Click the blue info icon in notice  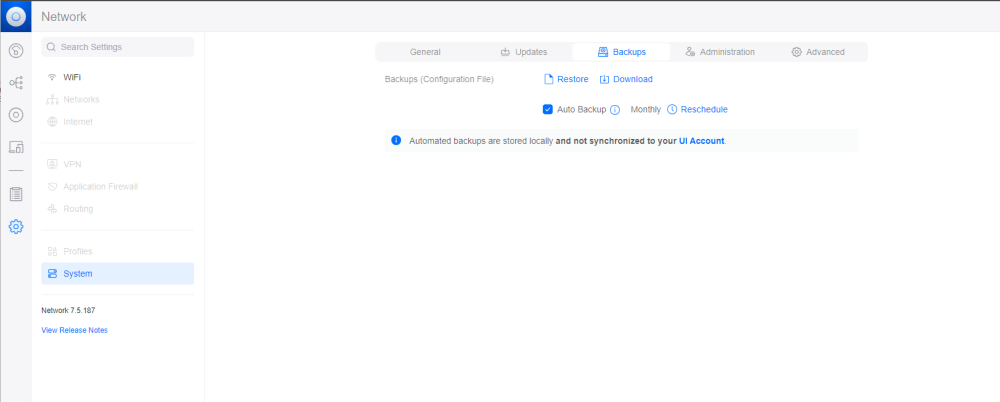click(396, 140)
